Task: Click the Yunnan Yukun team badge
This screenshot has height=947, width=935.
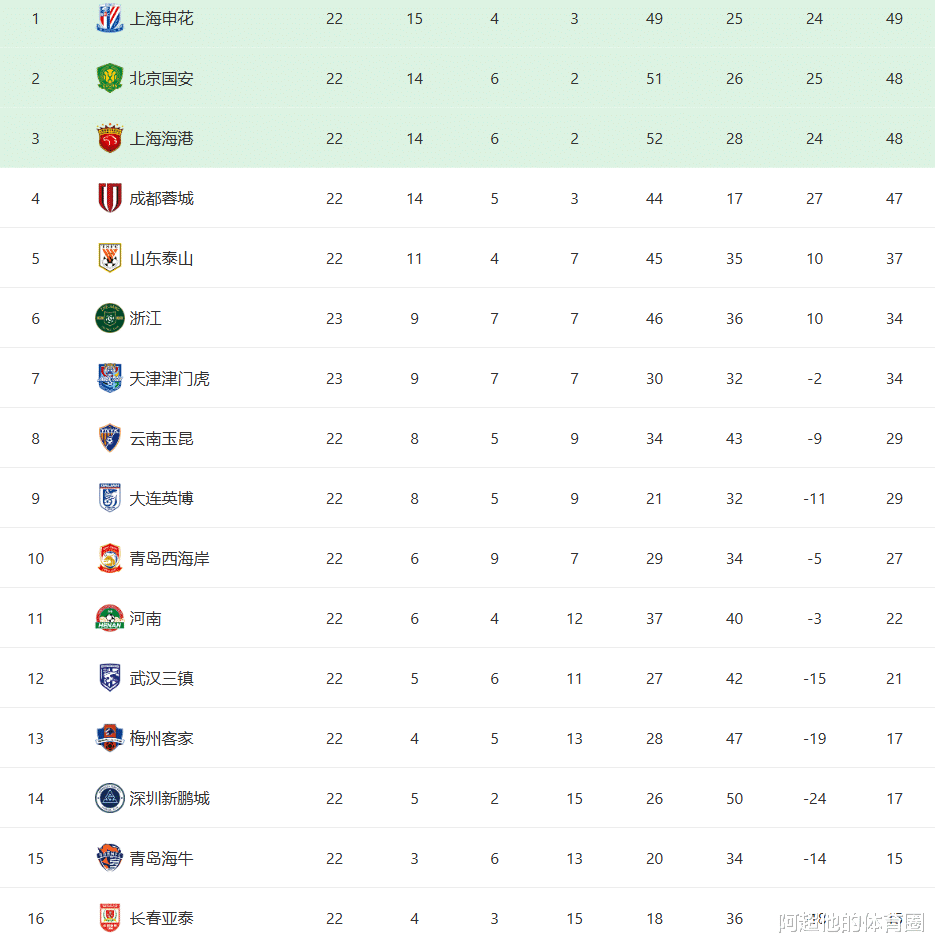Action: 109,439
